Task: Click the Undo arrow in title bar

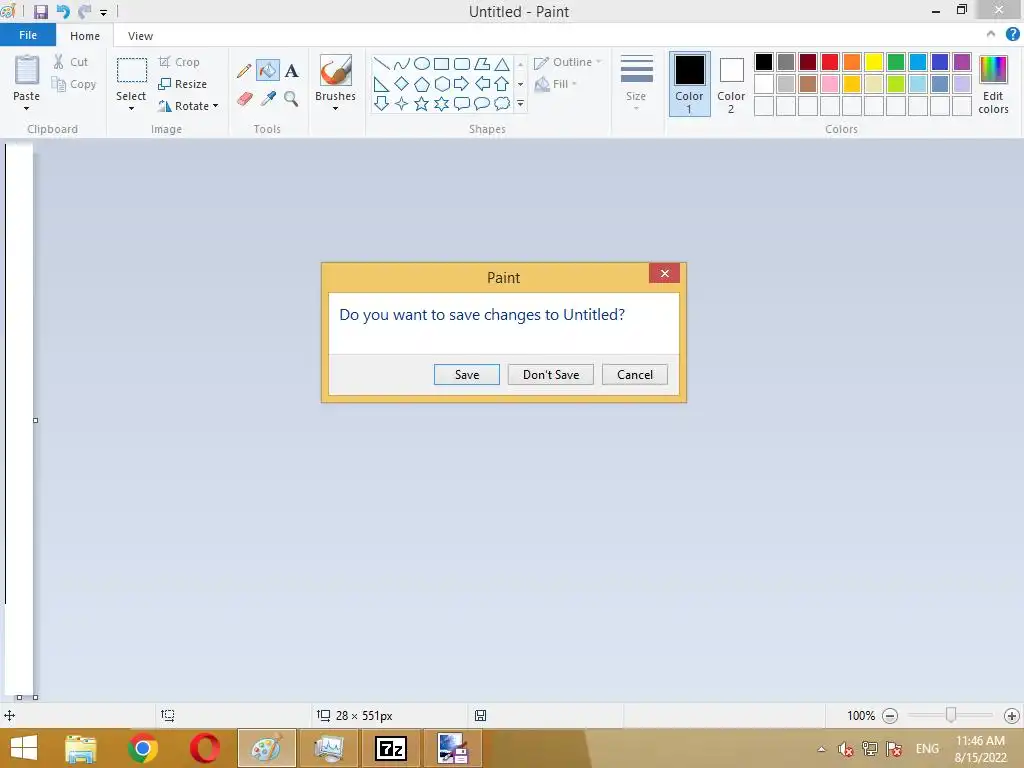Action: (63, 12)
